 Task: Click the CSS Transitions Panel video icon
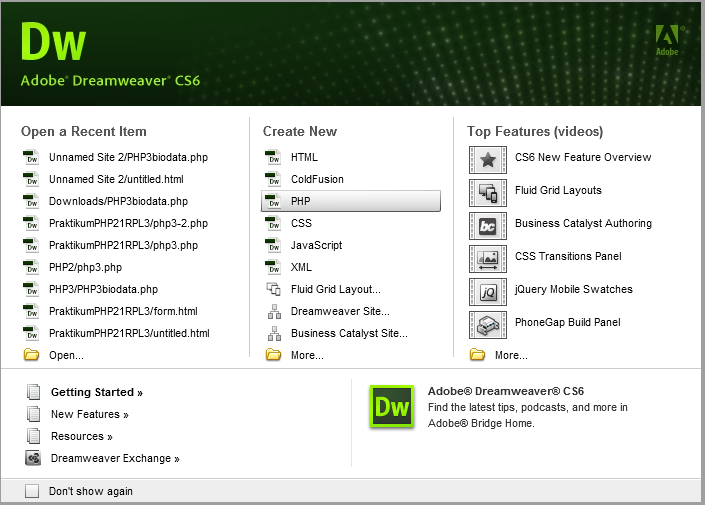(488, 259)
